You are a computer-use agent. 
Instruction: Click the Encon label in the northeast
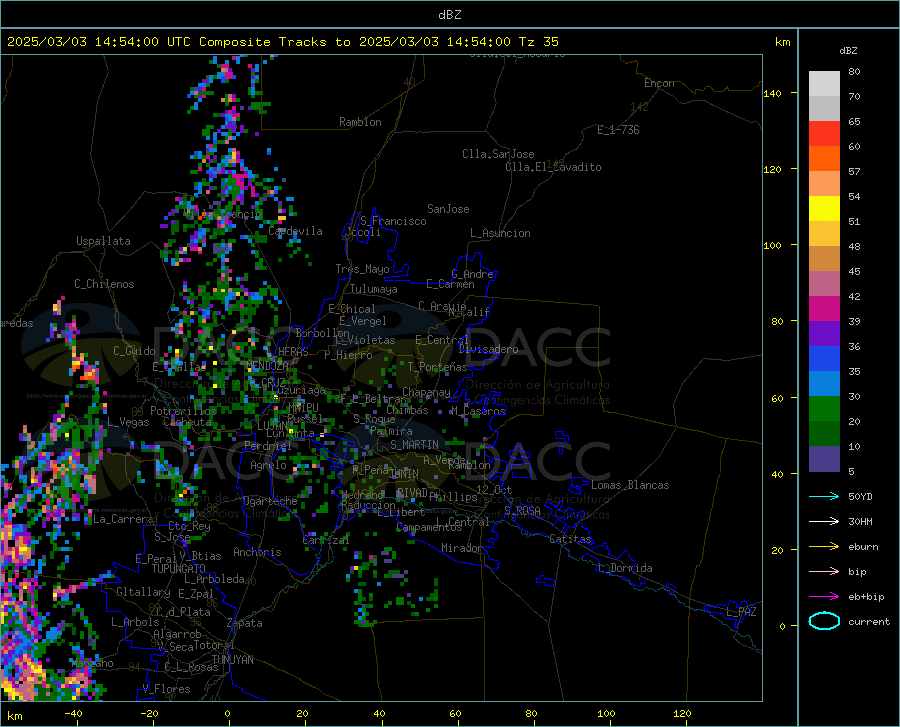(x=660, y=83)
